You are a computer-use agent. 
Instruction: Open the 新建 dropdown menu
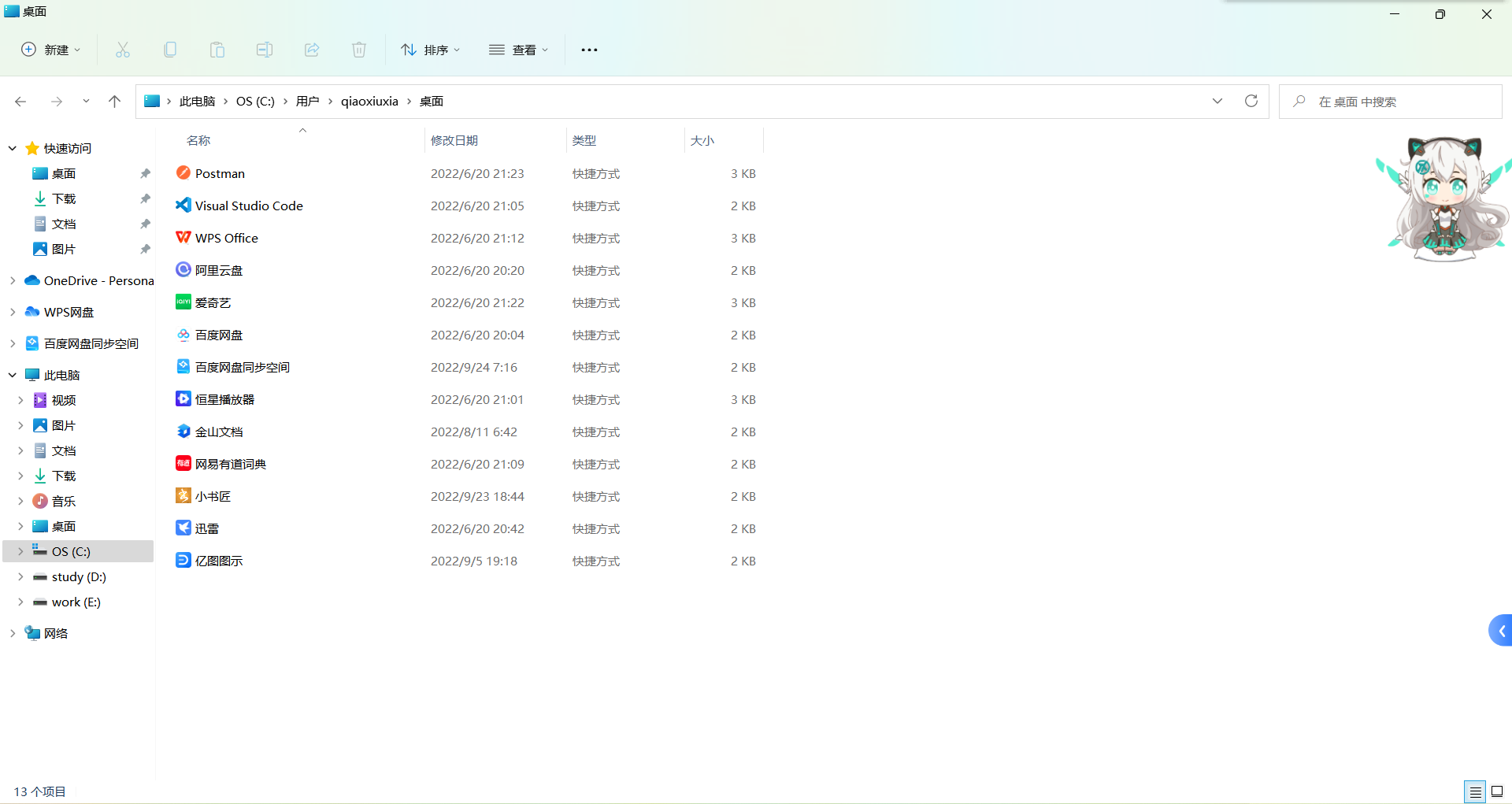coord(51,50)
